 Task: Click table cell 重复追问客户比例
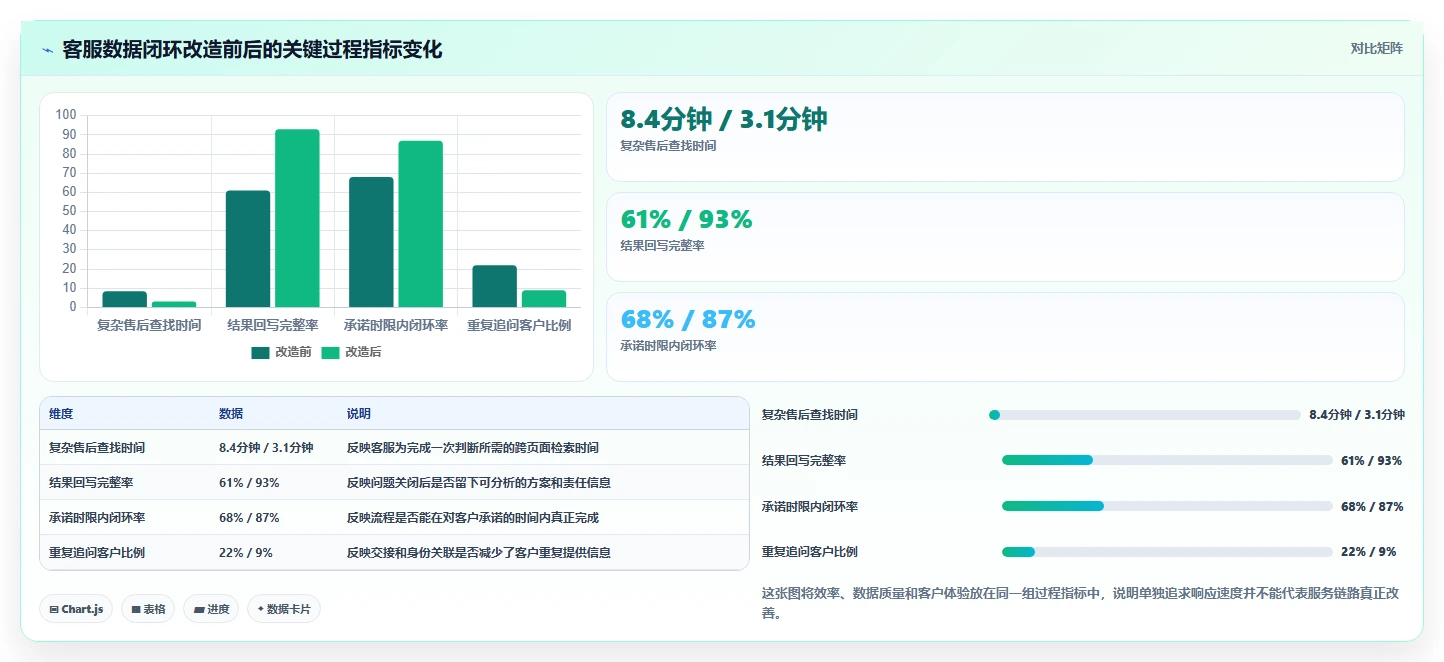[x=97, y=553]
